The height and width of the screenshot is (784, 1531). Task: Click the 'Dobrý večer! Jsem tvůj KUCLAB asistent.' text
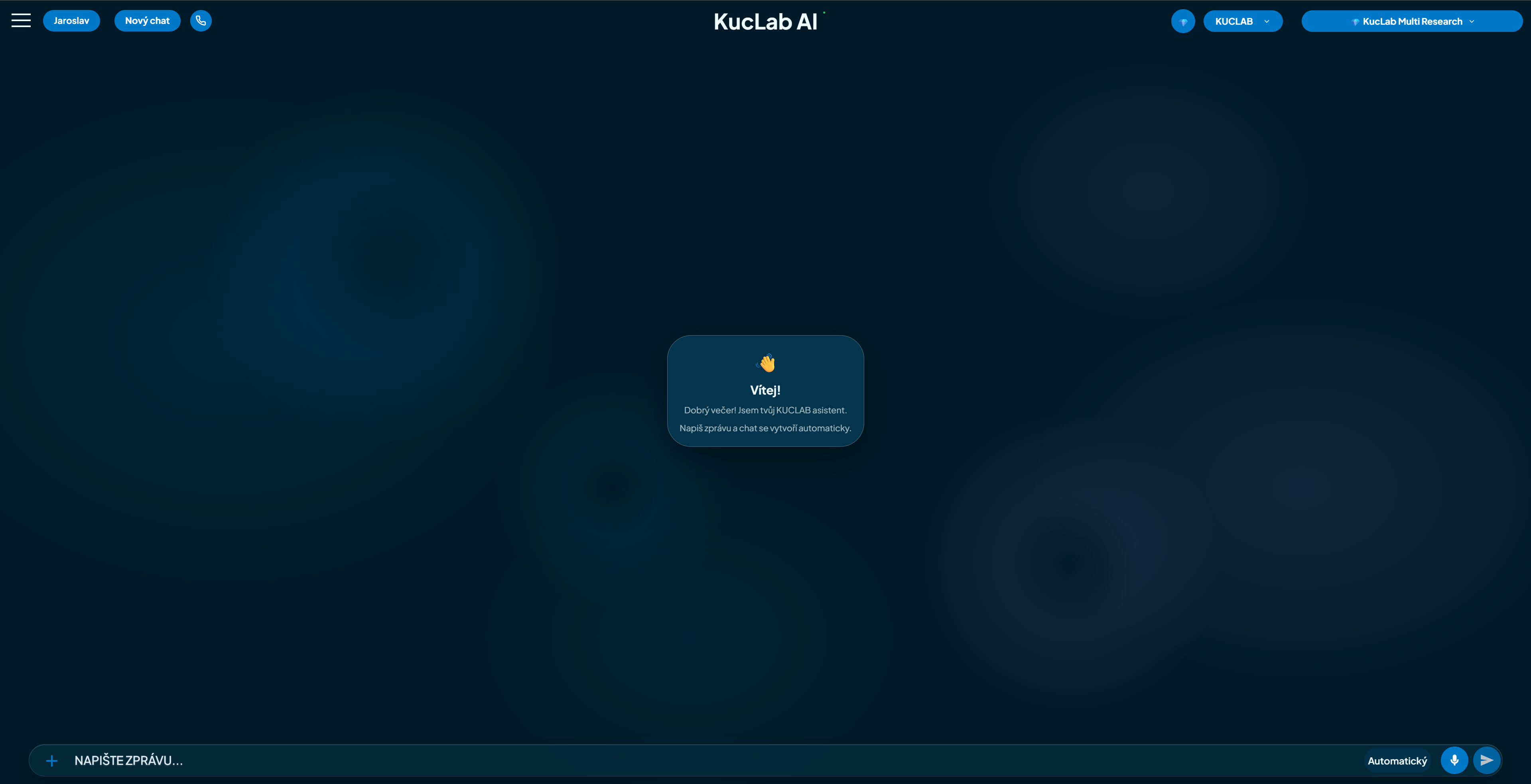tap(766, 411)
